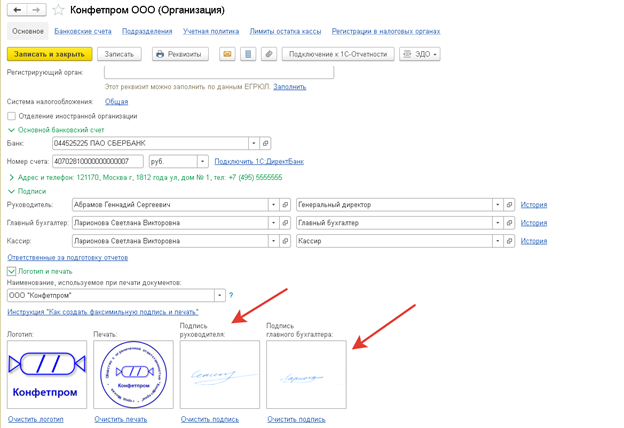Open Руководитель record via open icon
Viewport: 624px width, 428px height.
point(285,205)
